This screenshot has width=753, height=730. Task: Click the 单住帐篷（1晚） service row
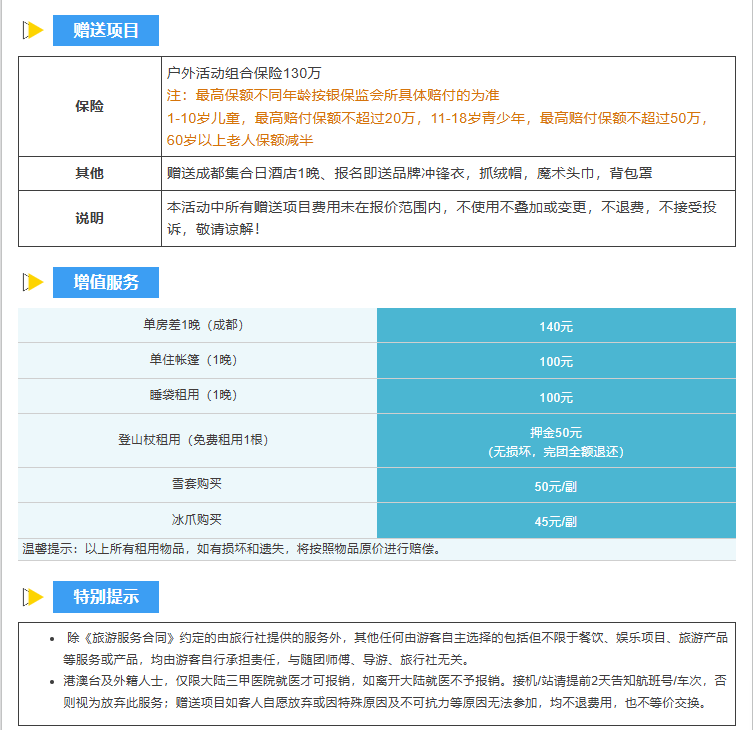pos(197,360)
